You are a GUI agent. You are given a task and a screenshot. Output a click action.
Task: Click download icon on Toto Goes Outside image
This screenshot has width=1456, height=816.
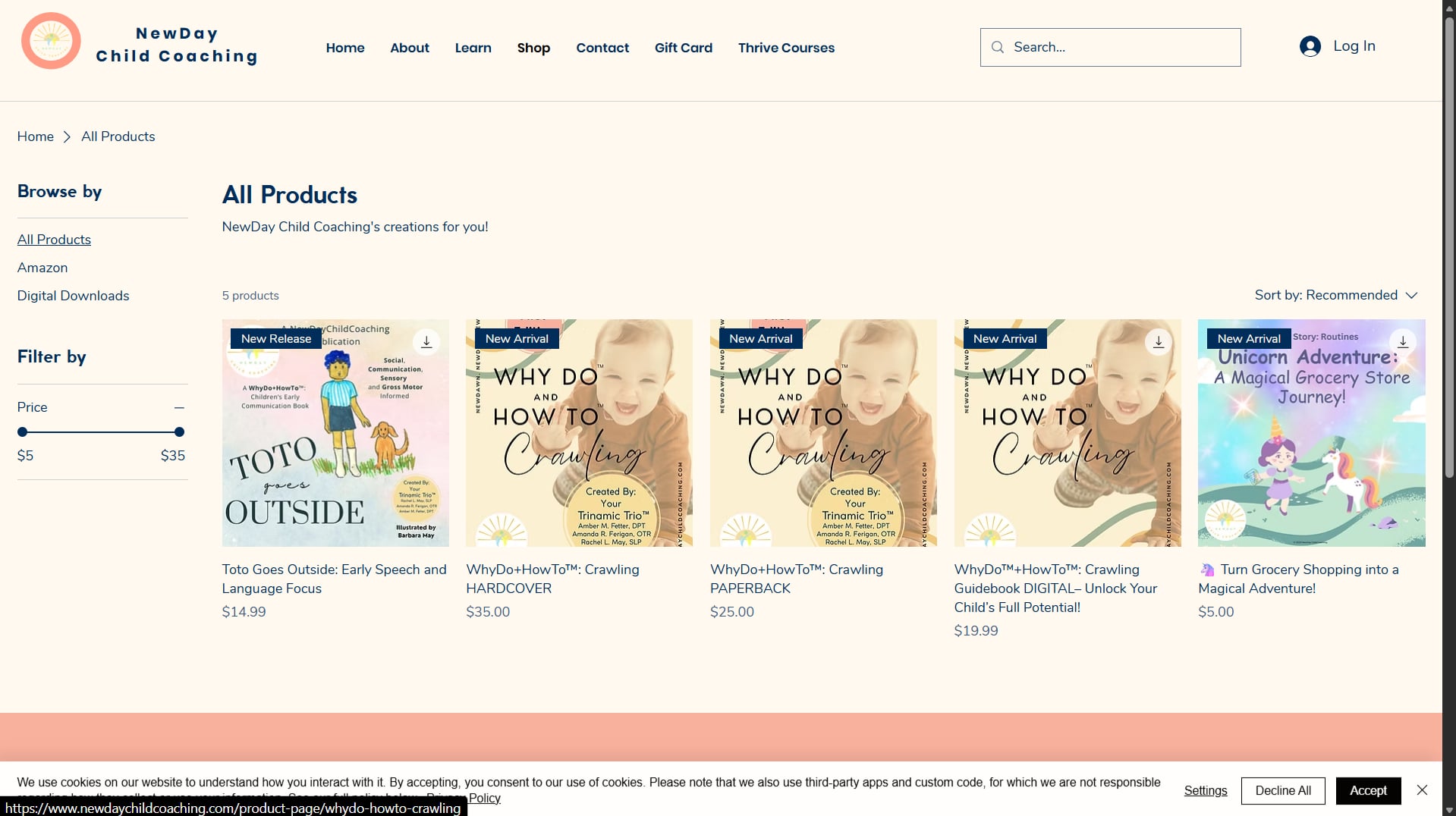pyautogui.click(x=426, y=342)
